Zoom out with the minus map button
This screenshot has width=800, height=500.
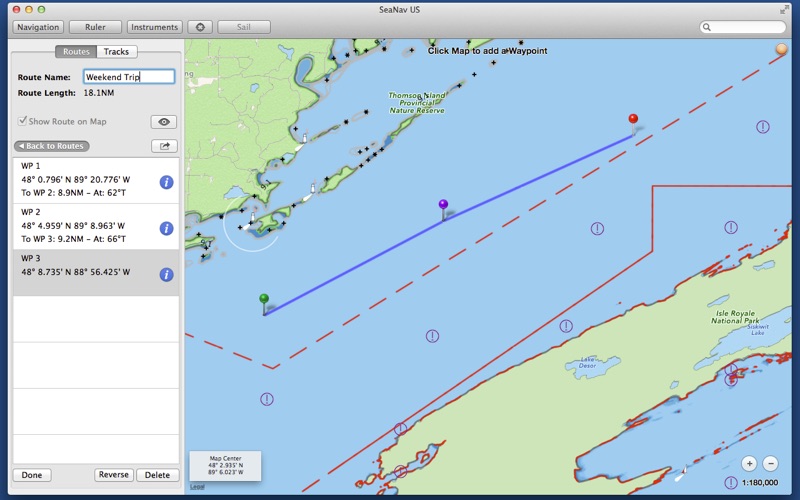770,463
